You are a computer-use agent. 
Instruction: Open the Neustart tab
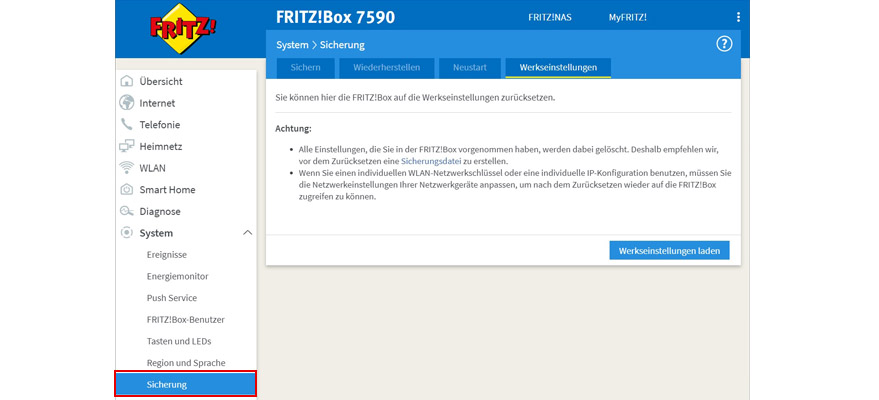coord(469,68)
